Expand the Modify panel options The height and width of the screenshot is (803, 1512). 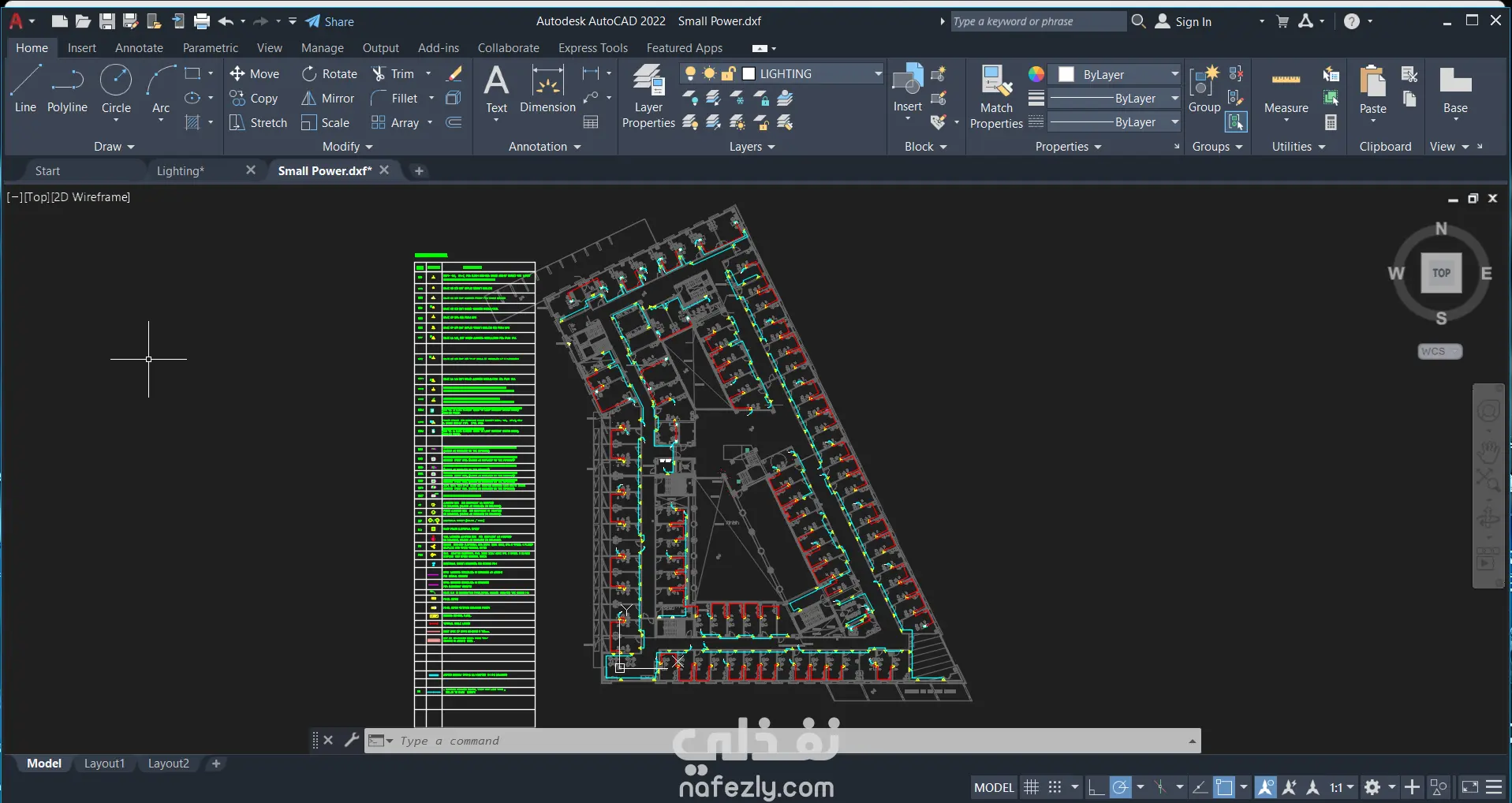pos(347,147)
